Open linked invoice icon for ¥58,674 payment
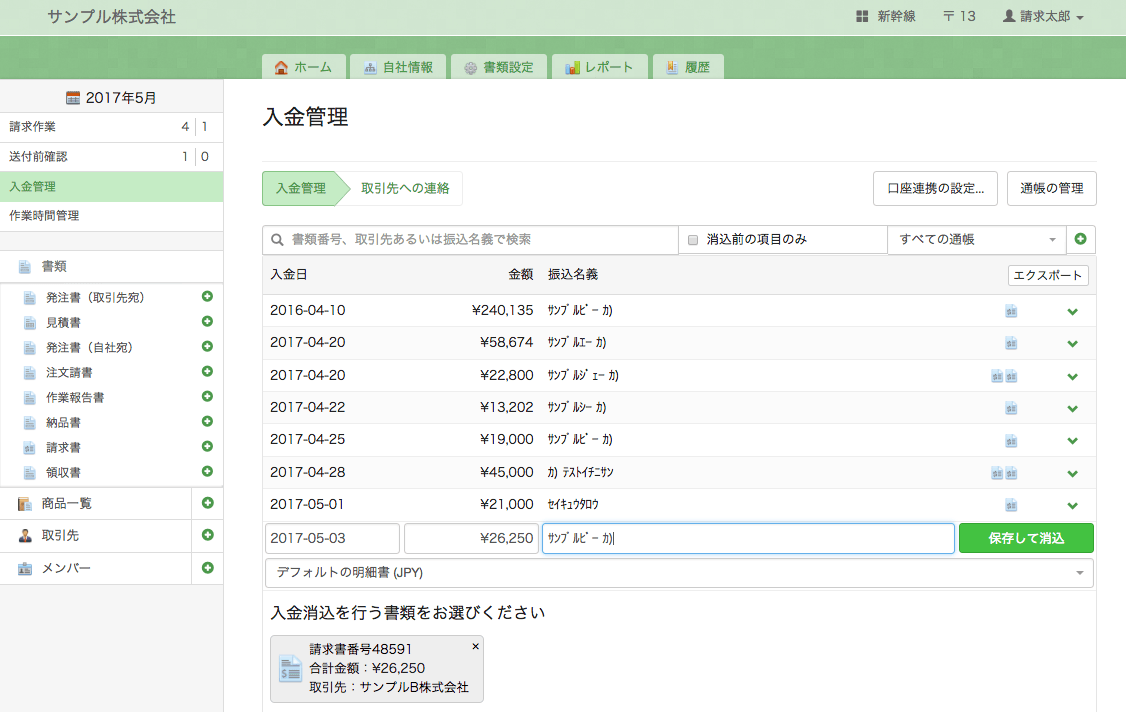 (x=1011, y=343)
